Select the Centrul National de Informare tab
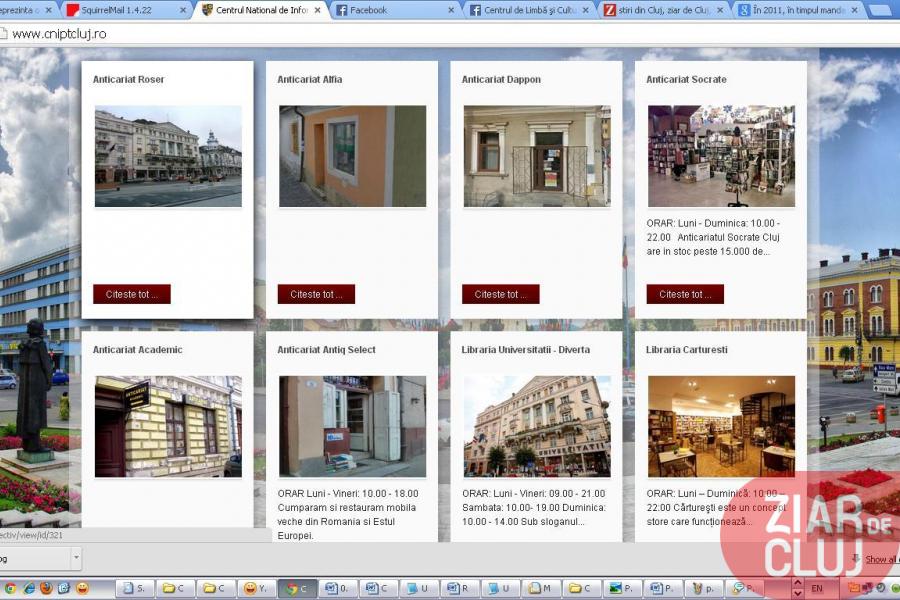This screenshot has width=900, height=600. pyautogui.click(x=261, y=10)
